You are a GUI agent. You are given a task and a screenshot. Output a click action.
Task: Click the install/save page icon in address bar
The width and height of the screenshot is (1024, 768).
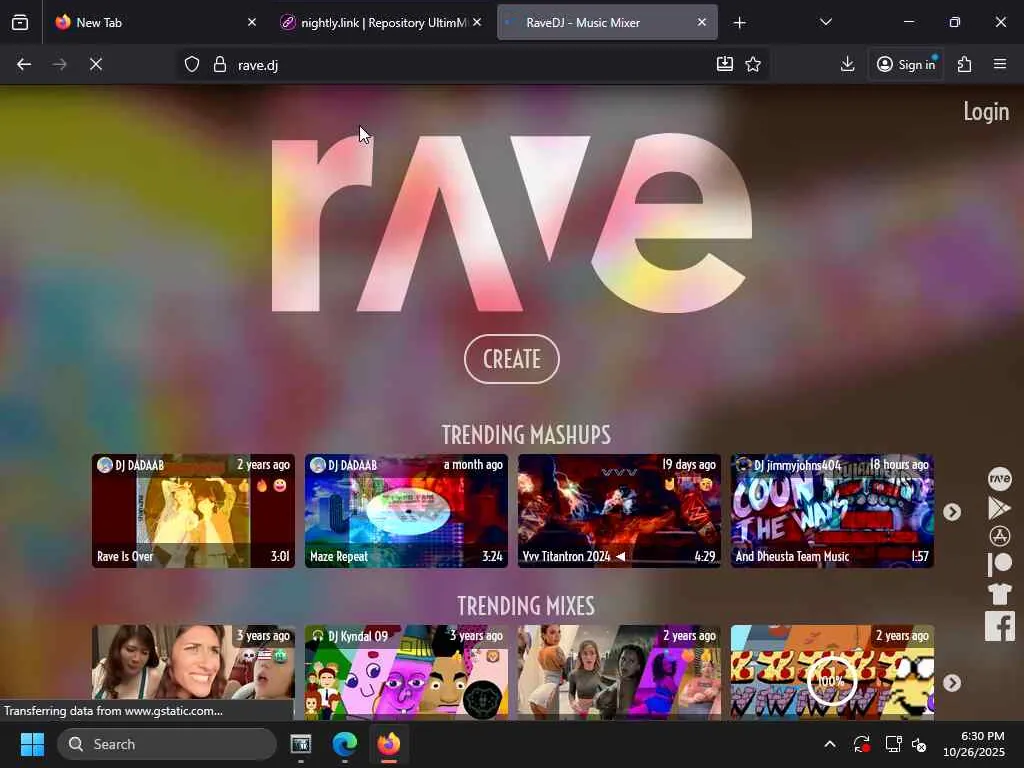click(724, 64)
